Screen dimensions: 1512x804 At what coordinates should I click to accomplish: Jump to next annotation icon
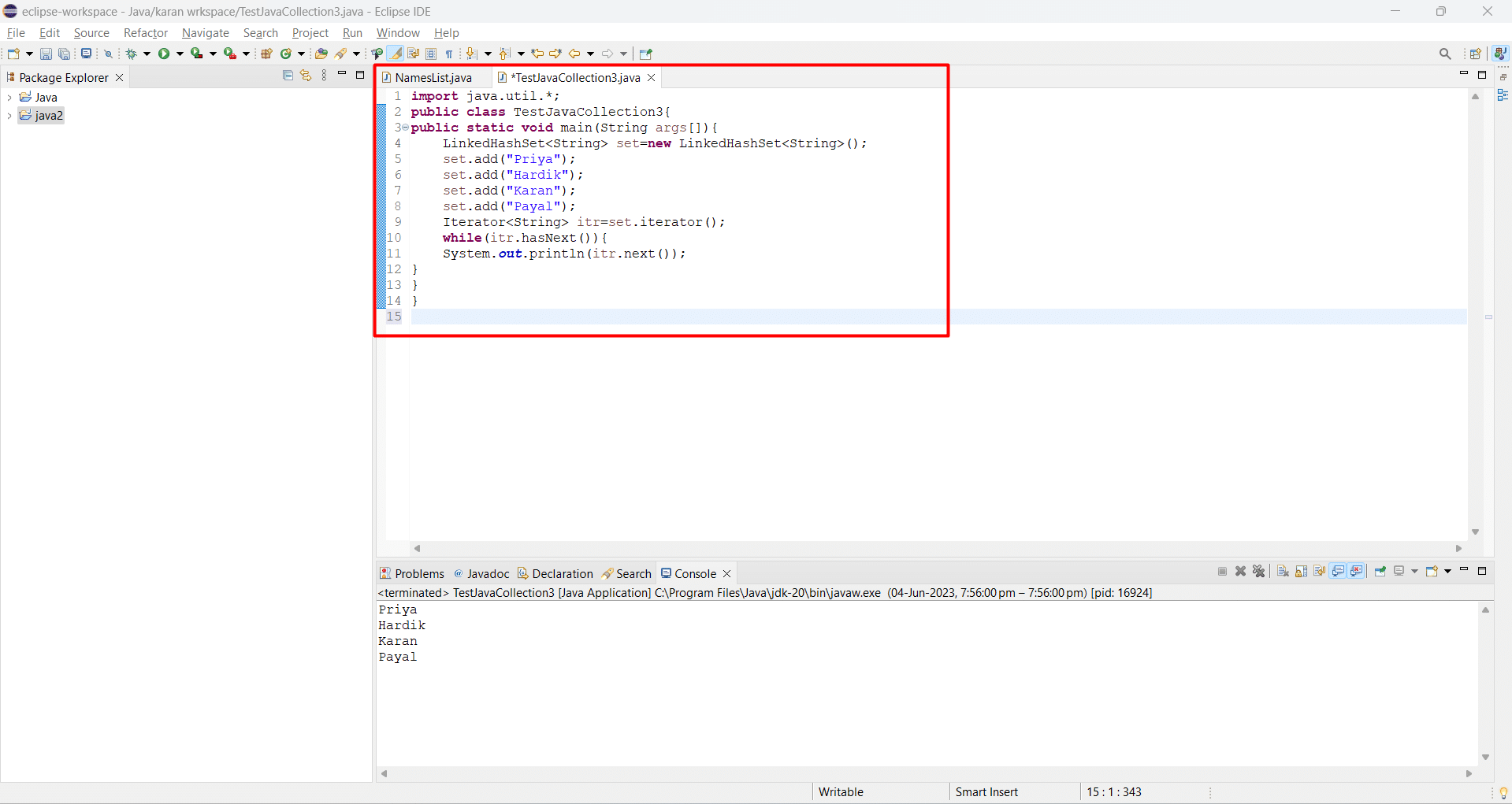pyautogui.click(x=471, y=54)
